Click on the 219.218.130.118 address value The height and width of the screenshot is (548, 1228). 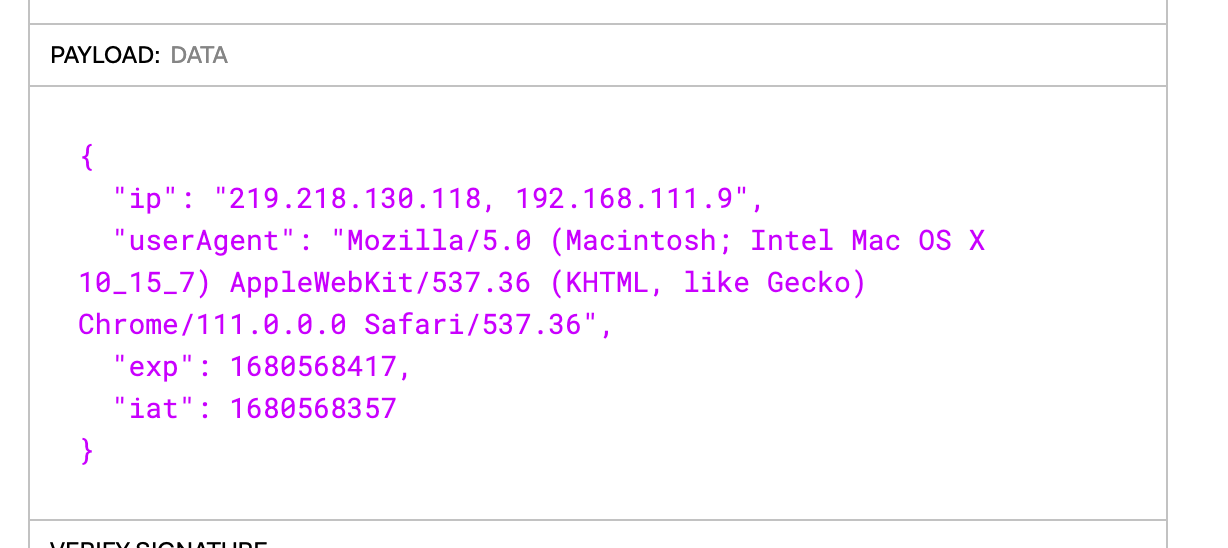click(x=356, y=199)
